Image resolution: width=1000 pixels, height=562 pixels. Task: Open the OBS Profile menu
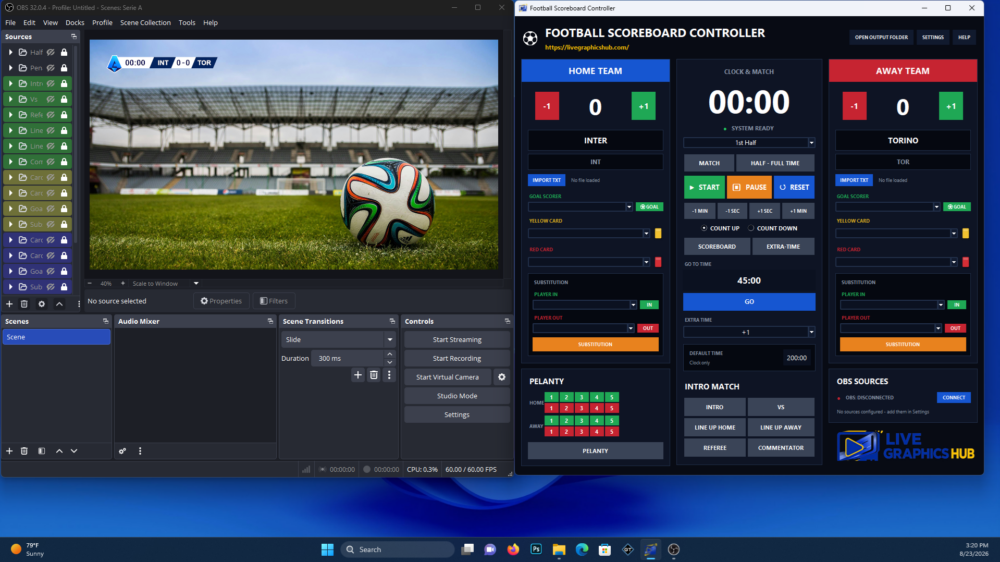[102, 22]
